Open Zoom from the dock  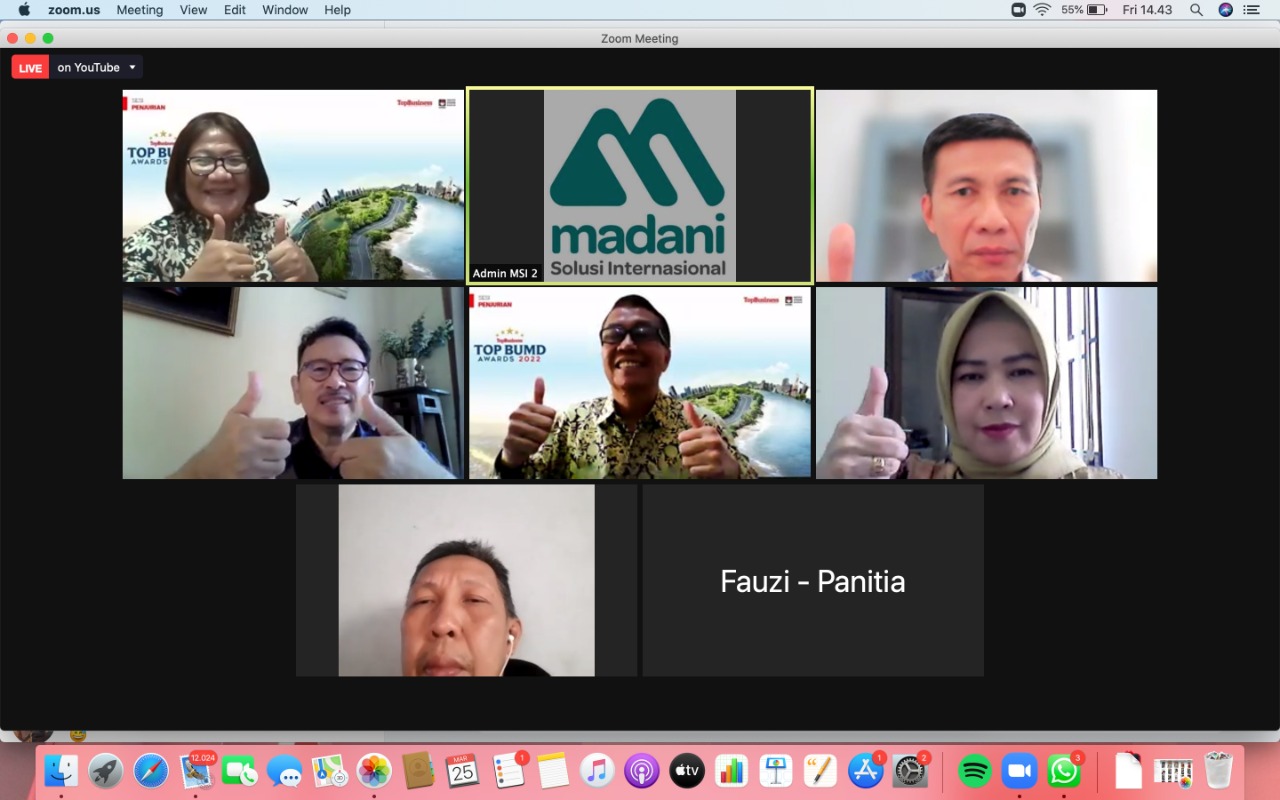click(1019, 771)
